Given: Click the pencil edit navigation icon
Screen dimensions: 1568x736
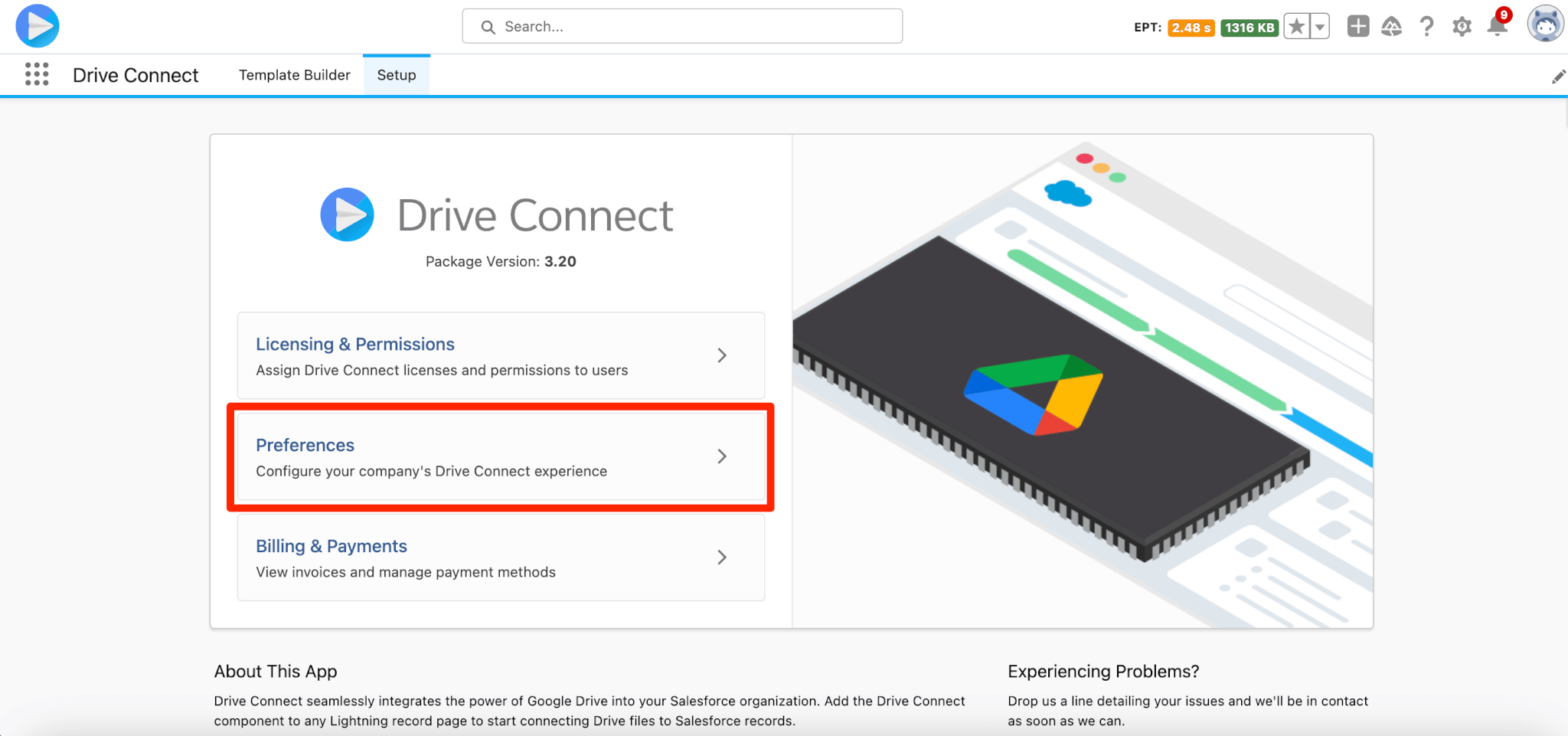Looking at the screenshot, I should tap(1558, 76).
